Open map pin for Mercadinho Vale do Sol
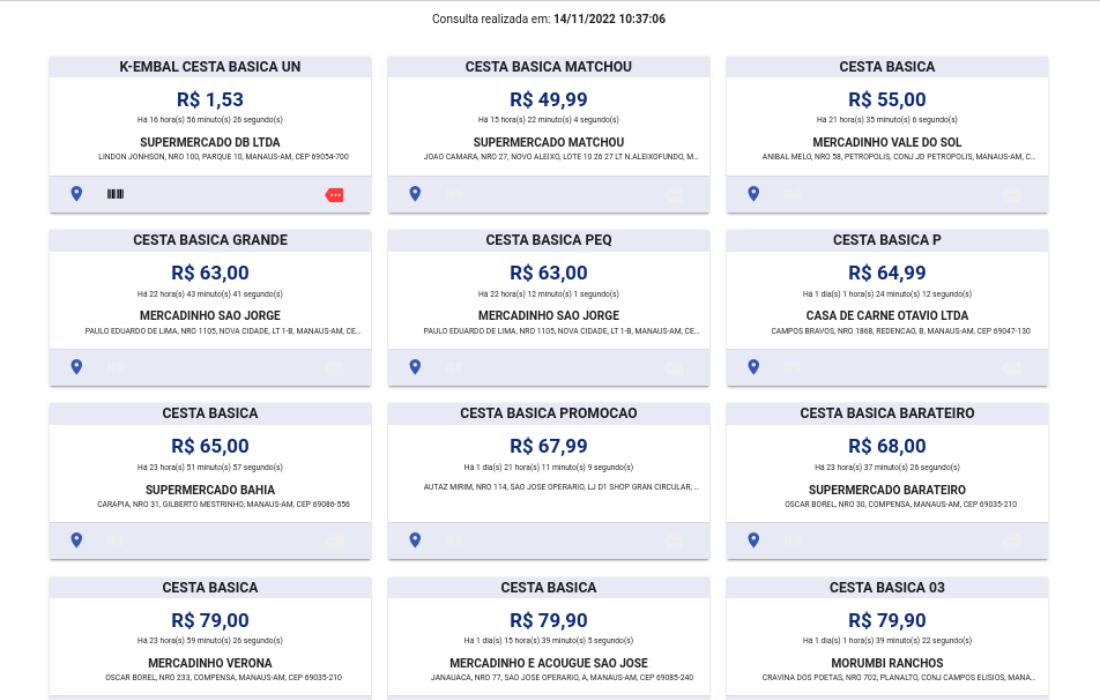Image resolution: width=1100 pixels, height=700 pixels. (x=754, y=194)
